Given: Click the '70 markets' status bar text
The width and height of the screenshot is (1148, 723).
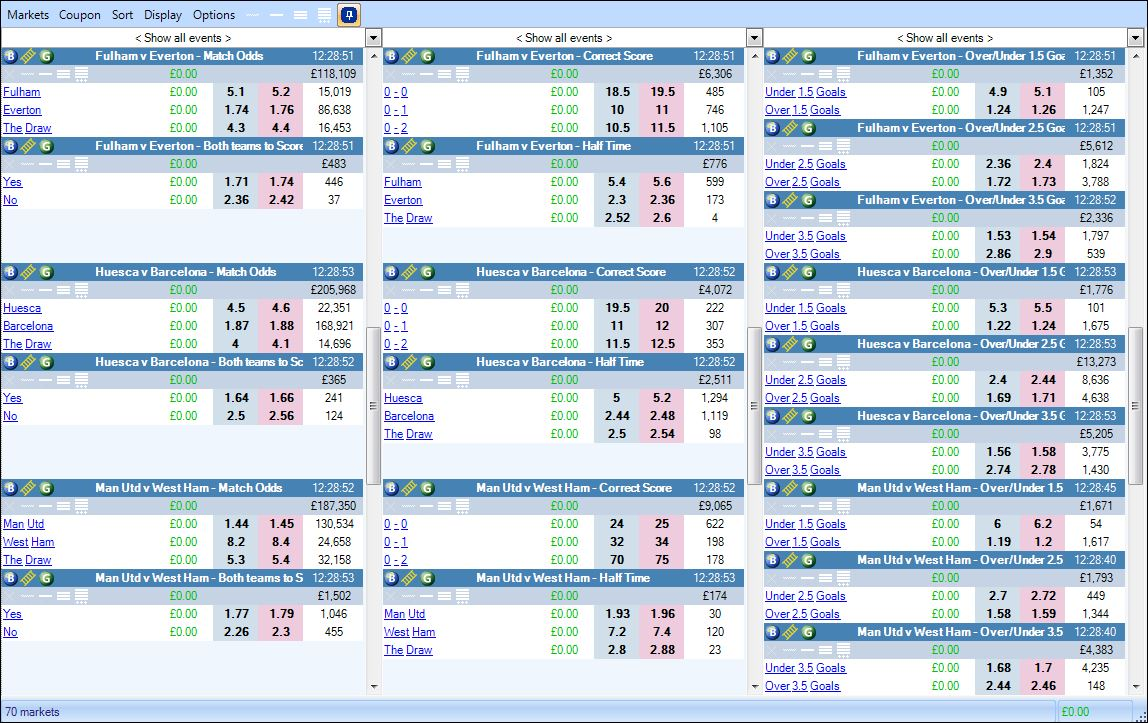Looking at the screenshot, I should tap(32, 712).
